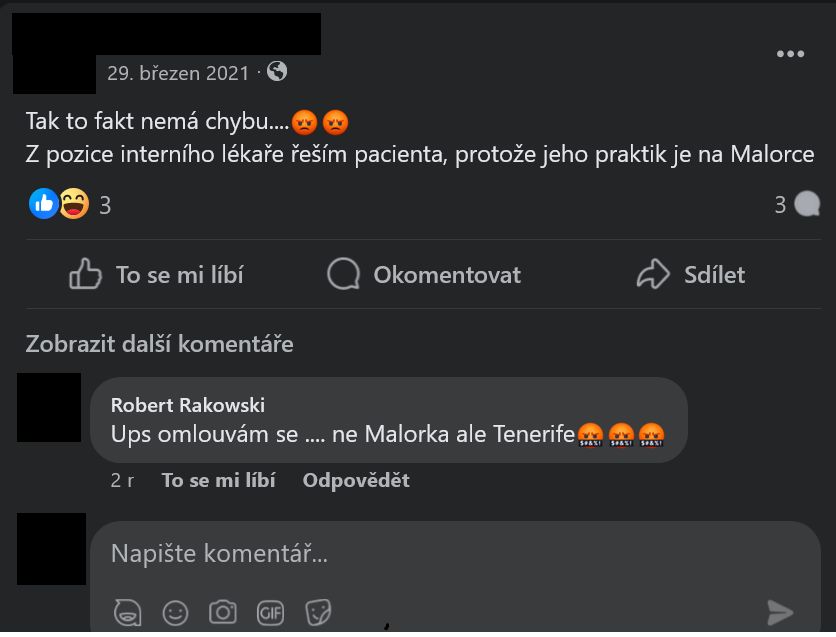Expand Zobrazit další komentáře

159,344
